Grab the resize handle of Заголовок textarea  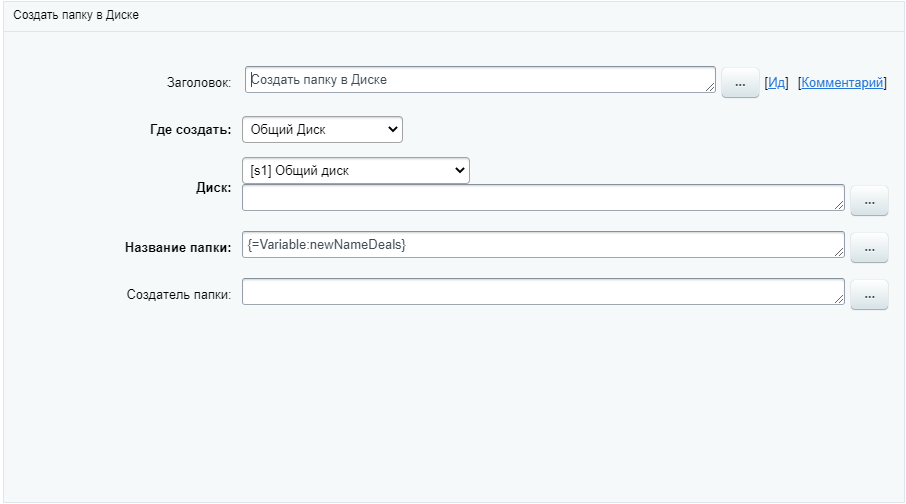pyautogui.click(x=710, y=88)
